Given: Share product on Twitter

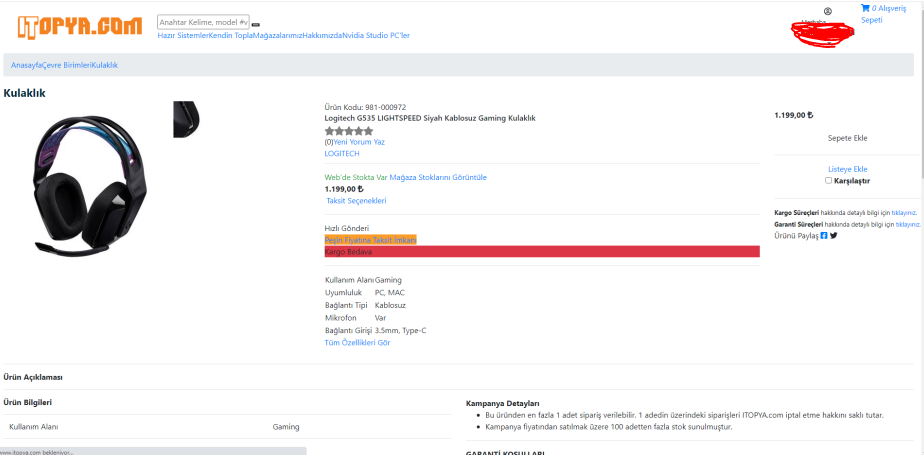Looking at the screenshot, I should pyautogui.click(x=834, y=236).
